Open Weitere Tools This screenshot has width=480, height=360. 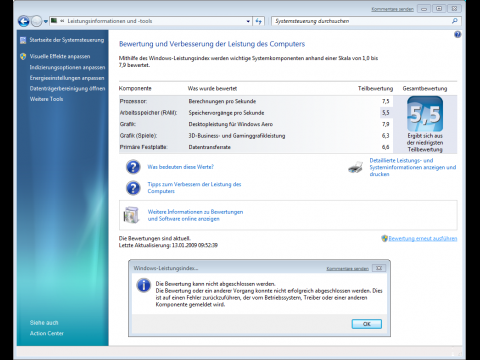point(46,99)
